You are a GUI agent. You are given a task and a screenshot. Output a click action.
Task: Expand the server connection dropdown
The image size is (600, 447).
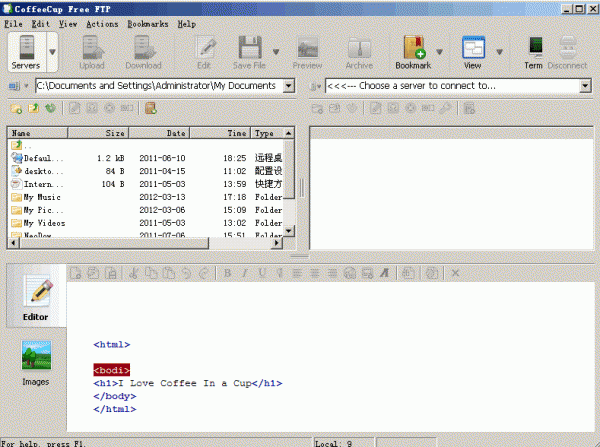pyautogui.click(x=584, y=86)
